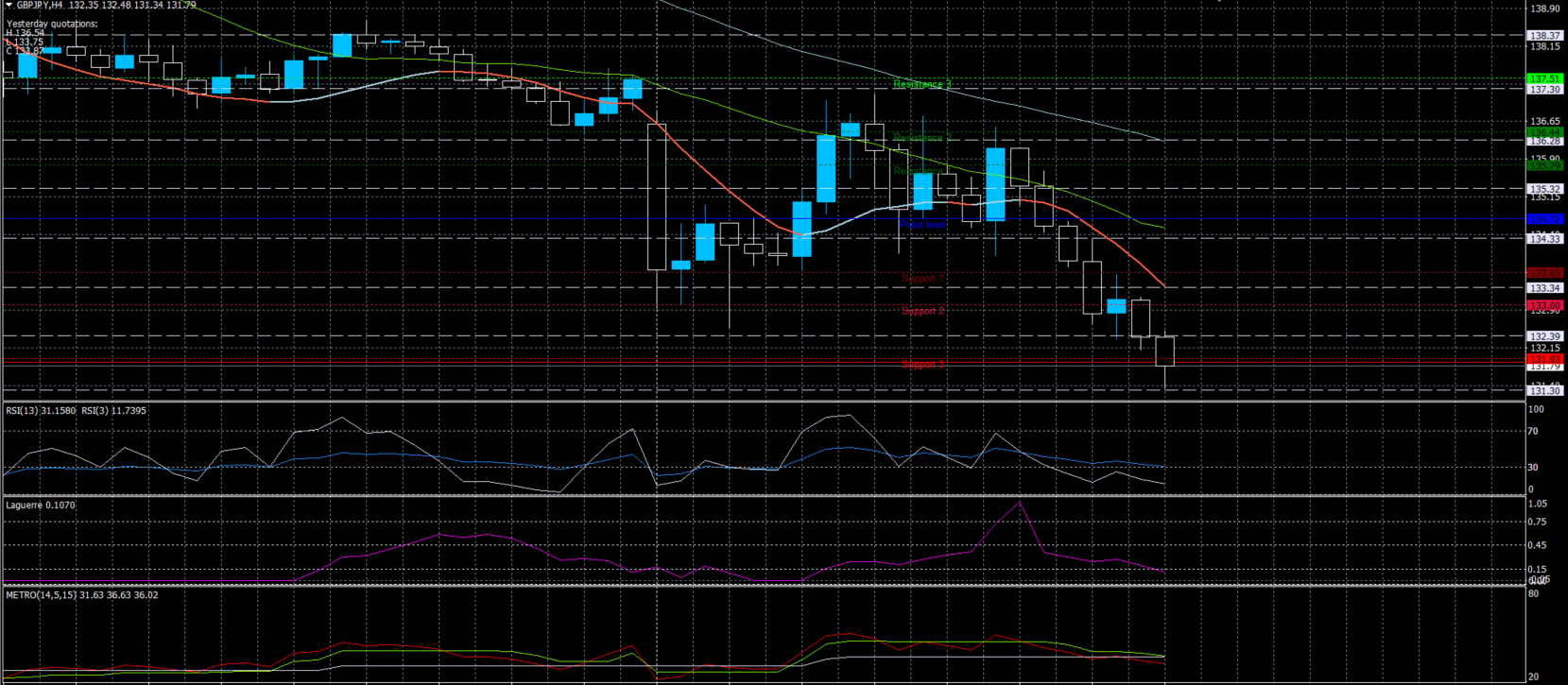Click the Laguerre line peak near 1.05
This screenshot has height=685, width=1568.
tap(1018, 503)
